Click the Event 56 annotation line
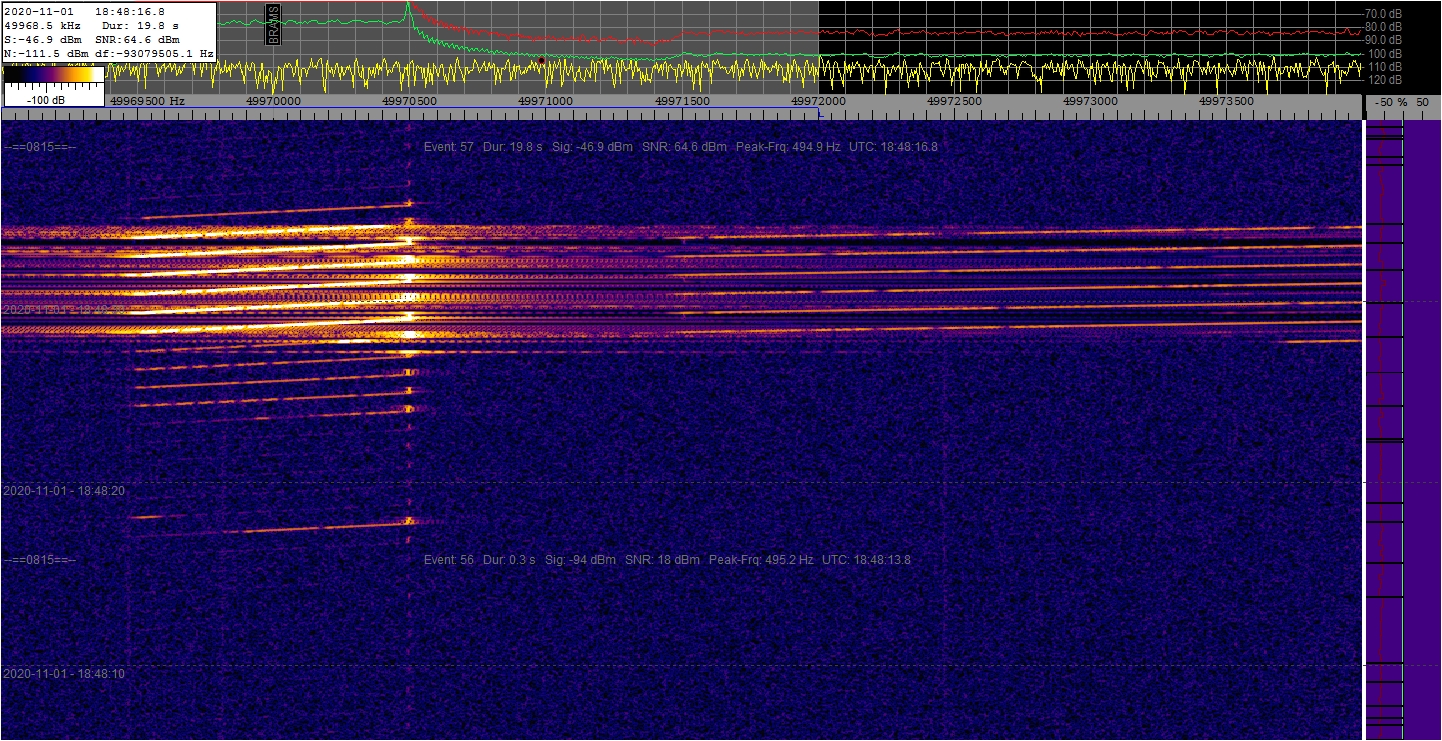 pyautogui.click(x=667, y=560)
